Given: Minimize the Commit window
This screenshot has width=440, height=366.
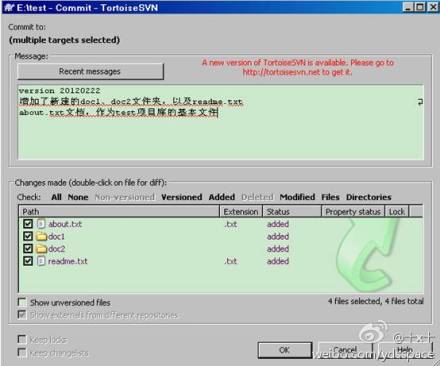Looking at the screenshot, I should coord(408,7).
